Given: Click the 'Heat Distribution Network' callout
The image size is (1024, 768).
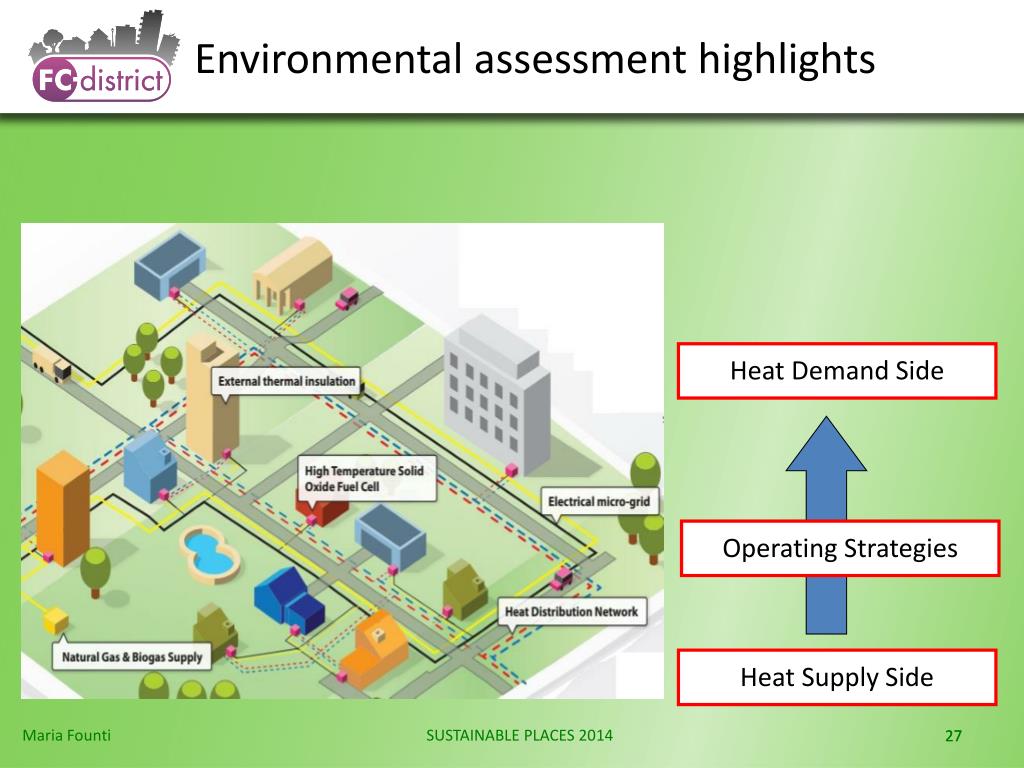Looking at the screenshot, I should [x=571, y=612].
